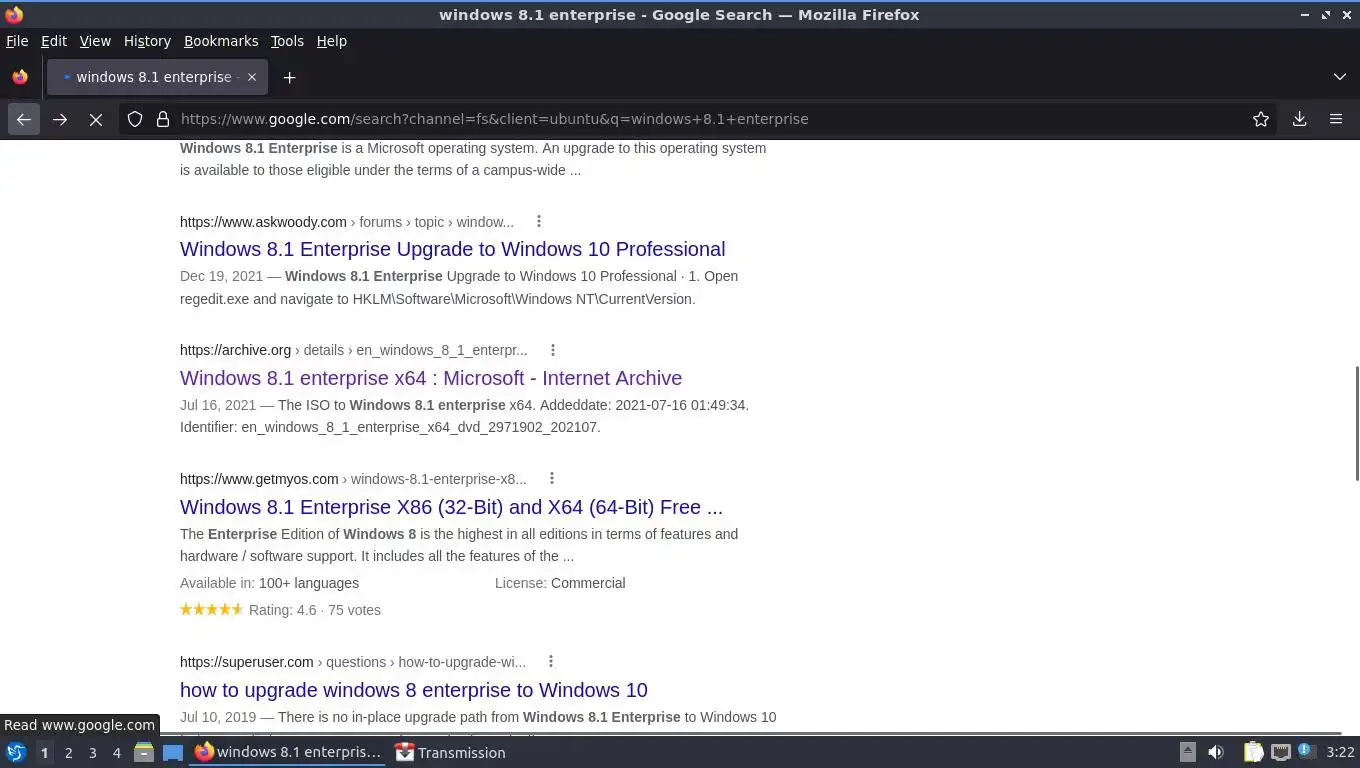Open the File menu
The width and height of the screenshot is (1360, 768).
pos(17,41)
